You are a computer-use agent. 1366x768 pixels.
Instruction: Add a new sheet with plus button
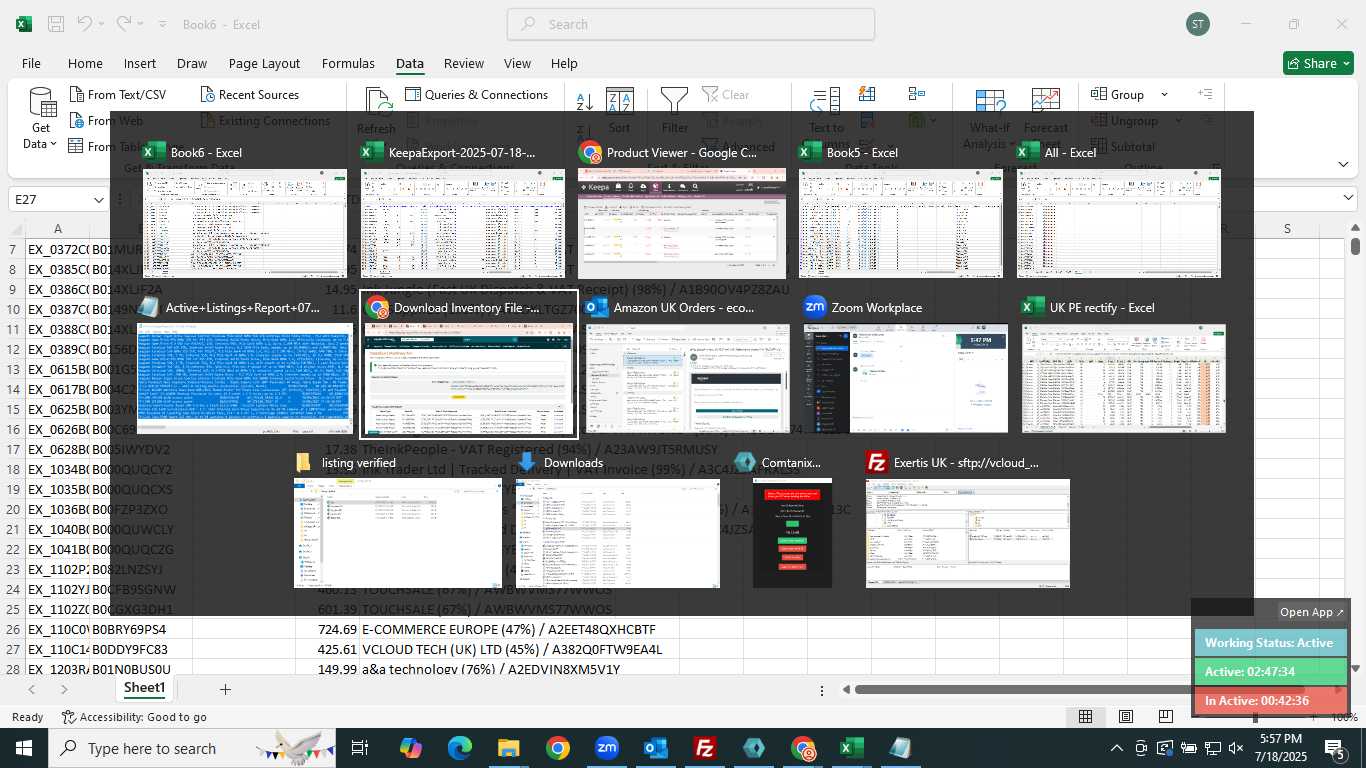[225, 689]
